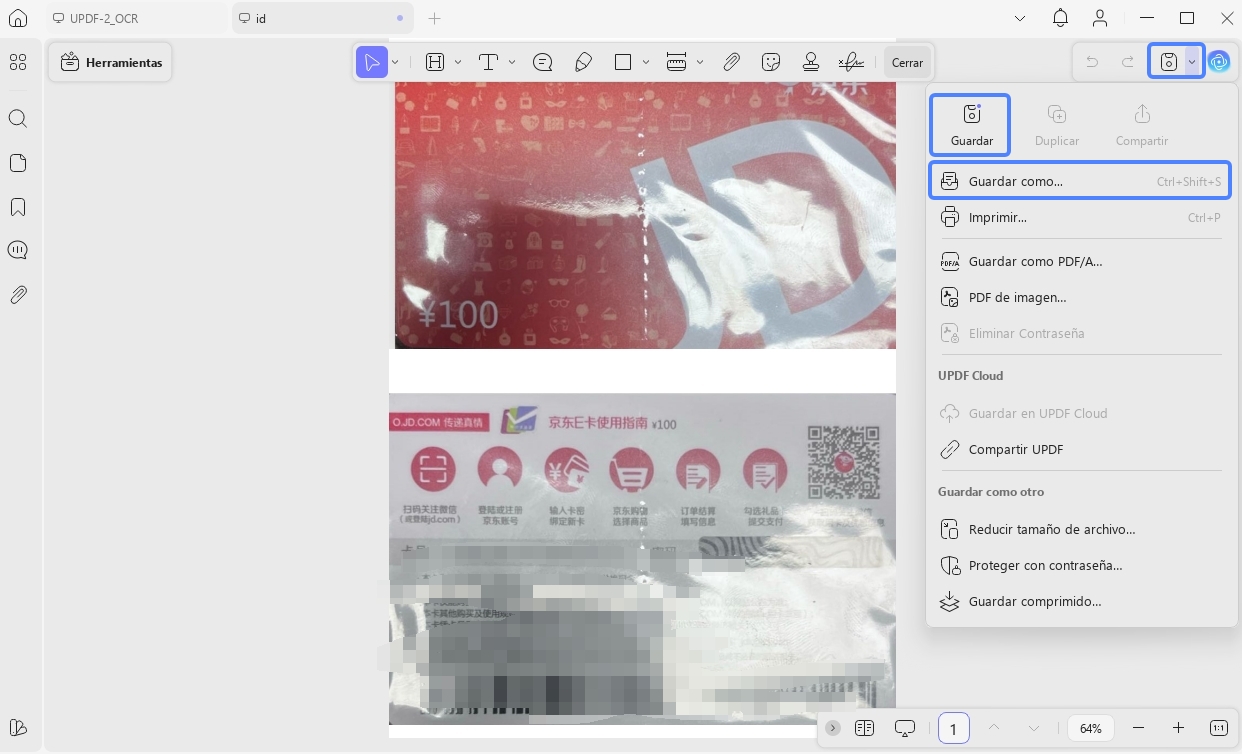The image size is (1242, 754).
Task: Click the layers icon at sidebar bottom
Action: click(18, 728)
